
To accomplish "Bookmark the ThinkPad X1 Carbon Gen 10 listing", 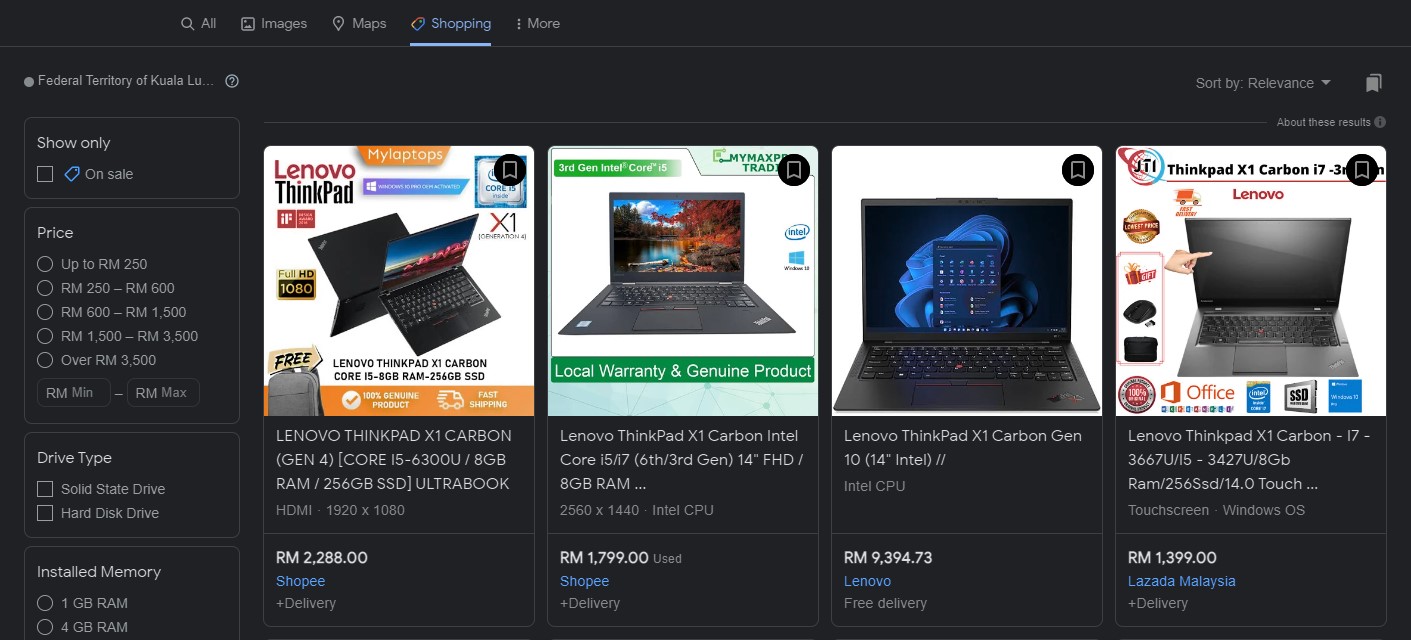I will click(1078, 170).
